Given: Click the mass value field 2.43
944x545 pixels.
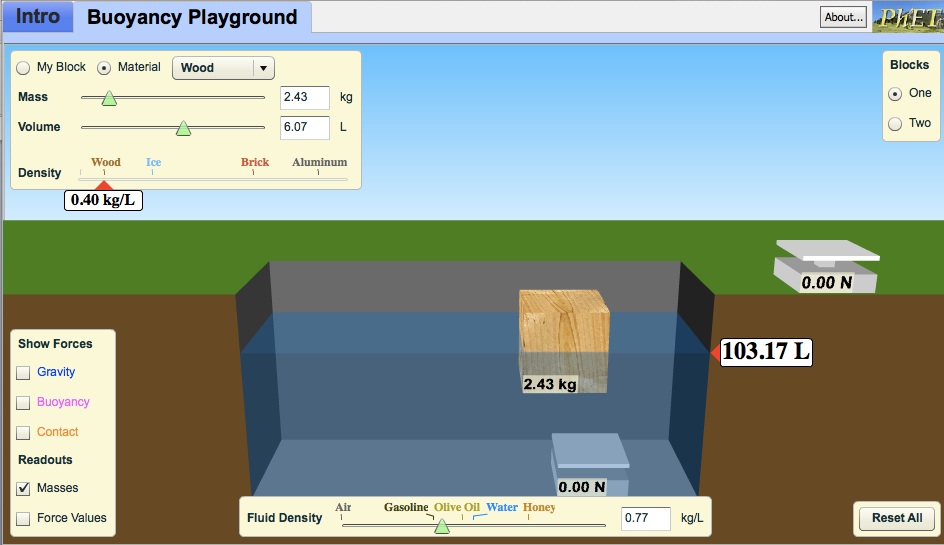Looking at the screenshot, I should click(305, 98).
